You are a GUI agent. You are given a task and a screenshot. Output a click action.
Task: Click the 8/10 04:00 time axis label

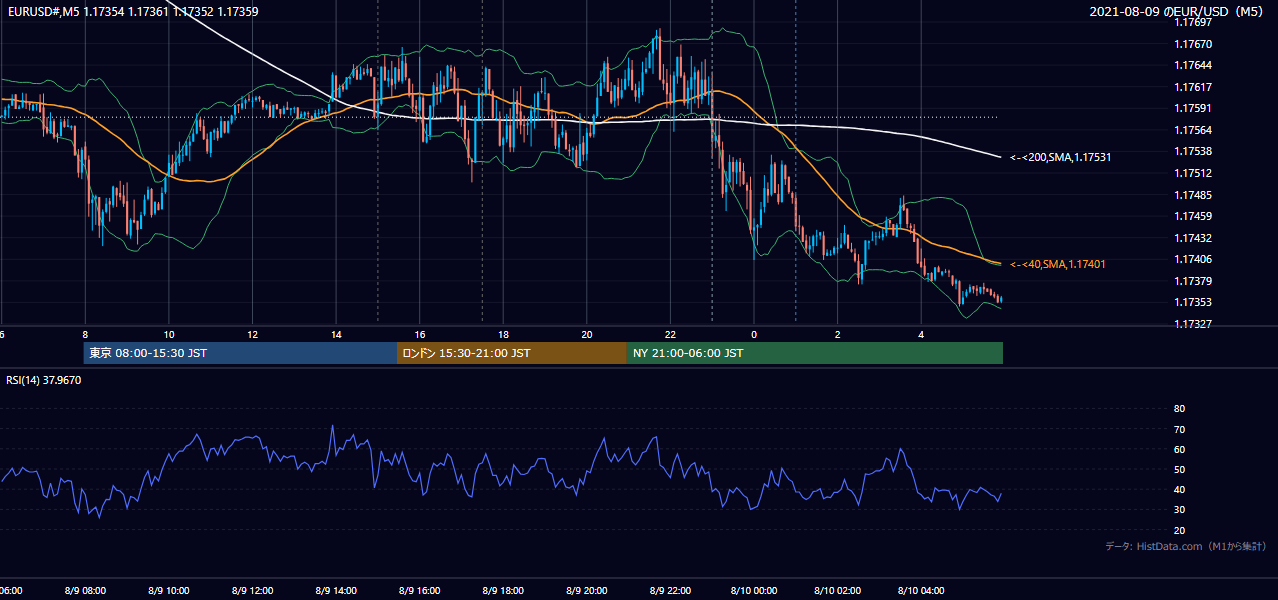point(921,591)
